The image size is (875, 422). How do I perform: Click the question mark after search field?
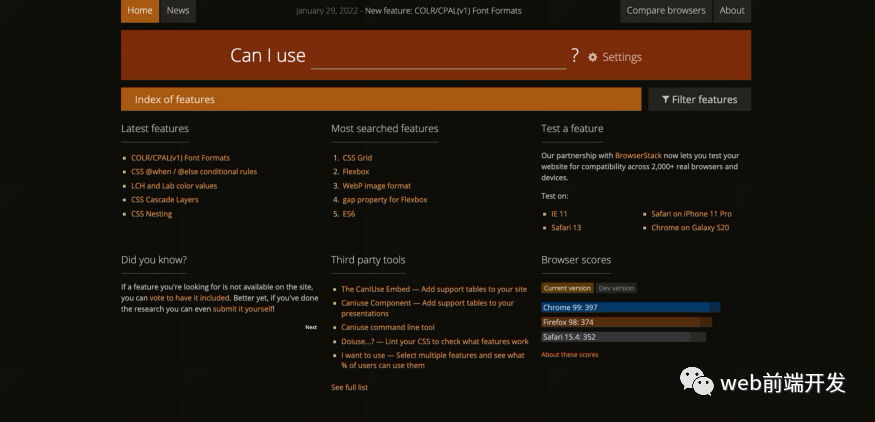(575, 55)
